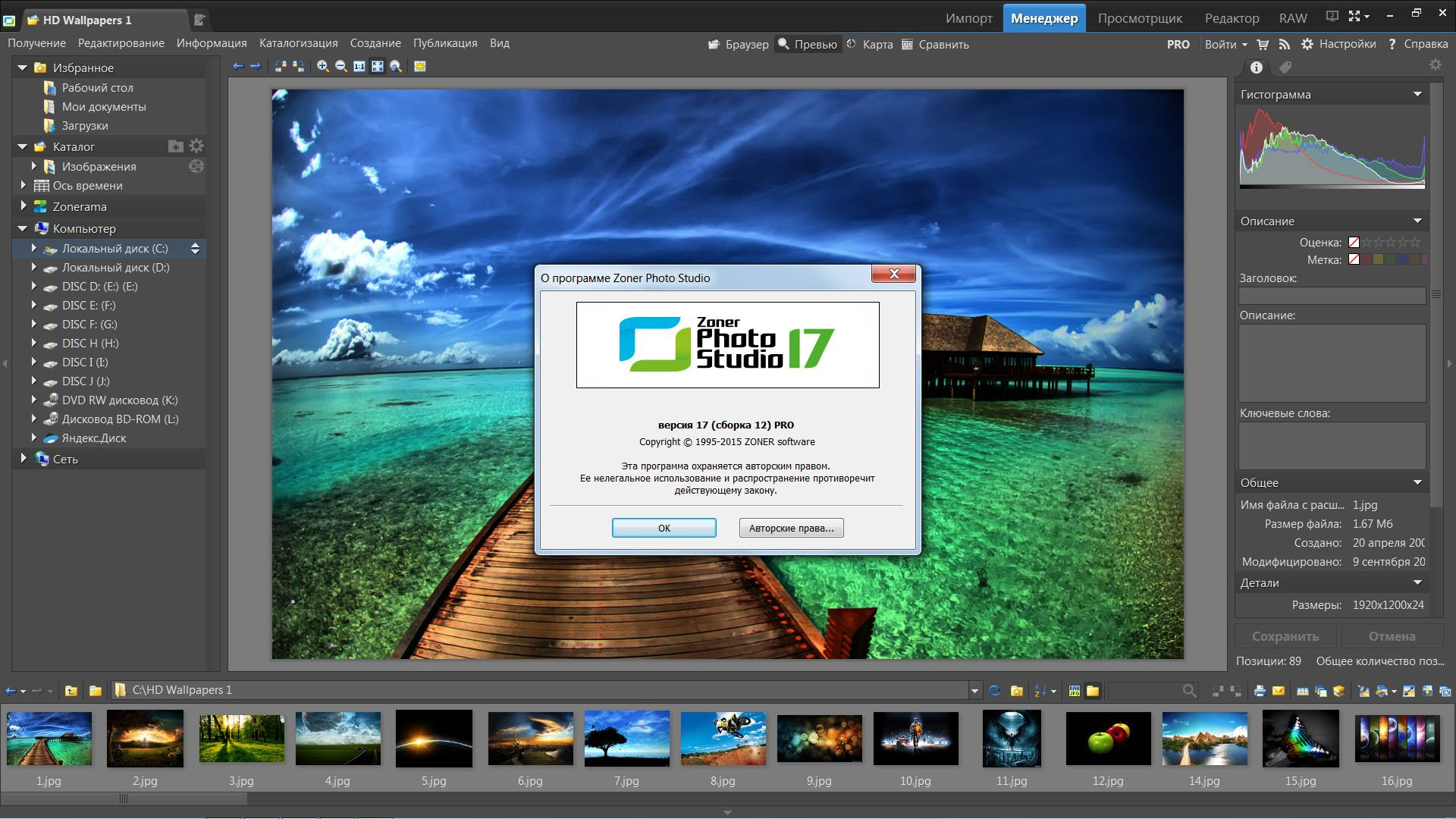The height and width of the screenshot is (819, 1456).
Task: Select the red color label swatch
Action: tap(1367, 259)
